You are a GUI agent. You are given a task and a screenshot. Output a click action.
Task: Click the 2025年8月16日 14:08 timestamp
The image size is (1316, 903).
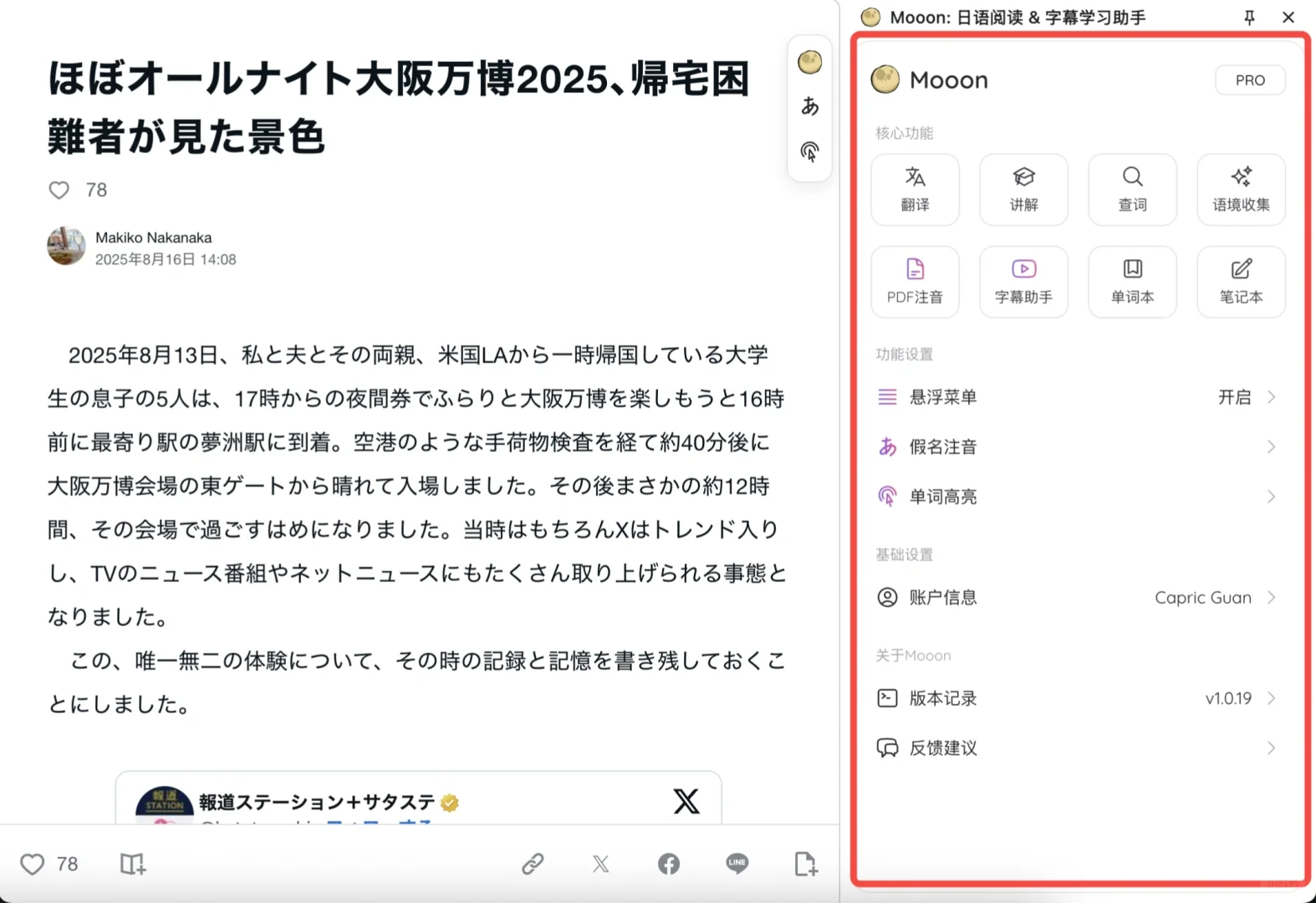click(166, 259)
